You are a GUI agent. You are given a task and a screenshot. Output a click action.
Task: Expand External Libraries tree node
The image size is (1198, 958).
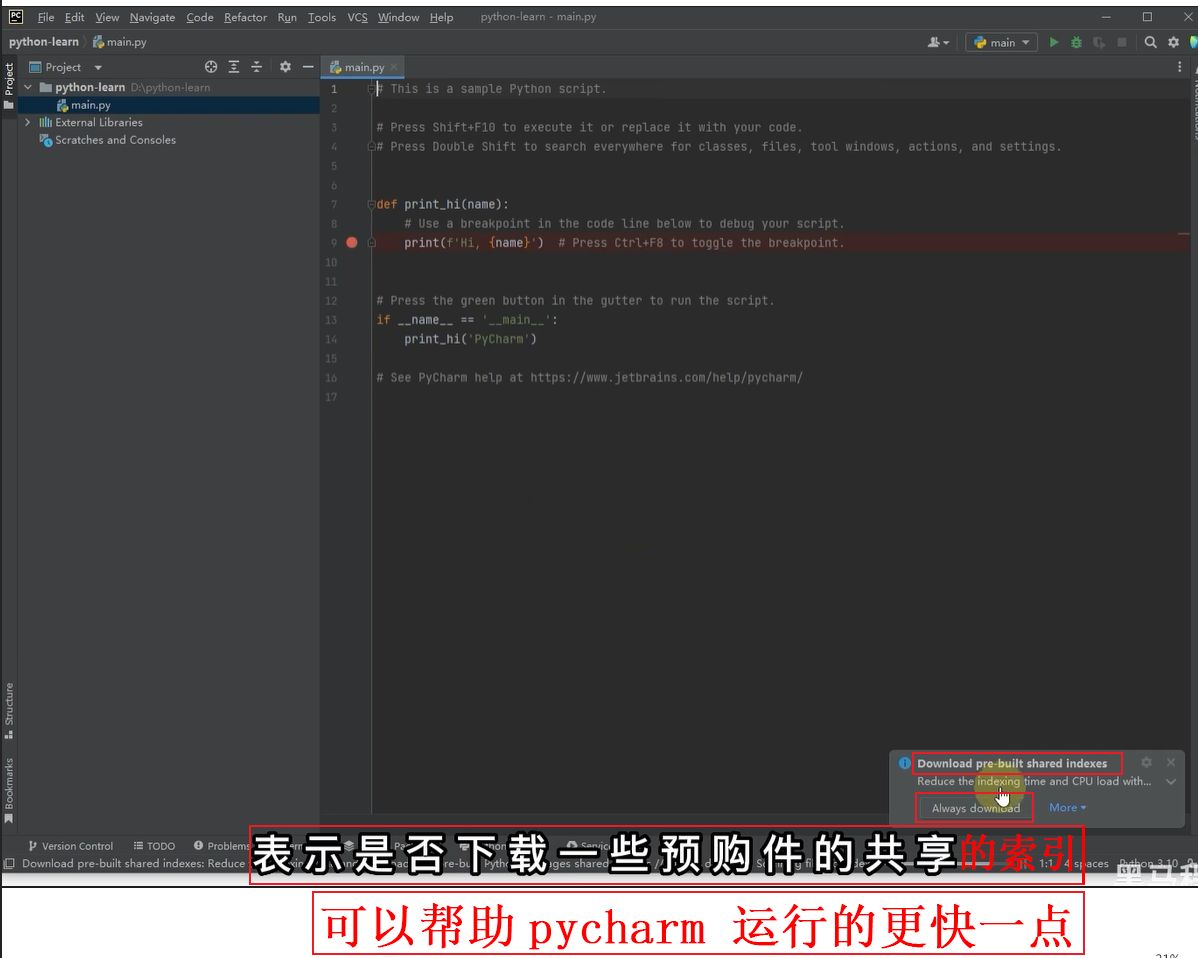[28, 122]
